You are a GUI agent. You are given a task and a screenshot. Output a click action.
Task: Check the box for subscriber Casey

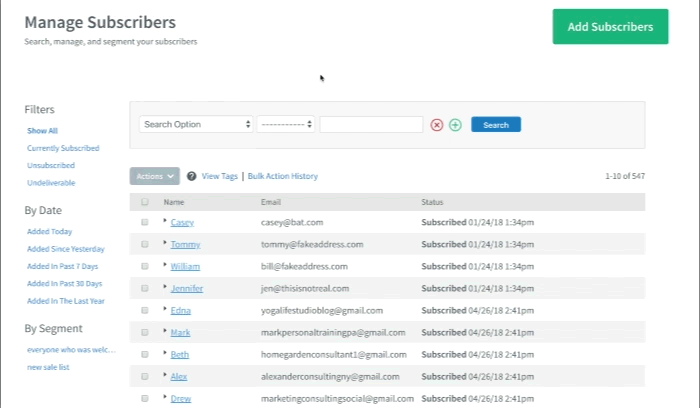[145, 222]
